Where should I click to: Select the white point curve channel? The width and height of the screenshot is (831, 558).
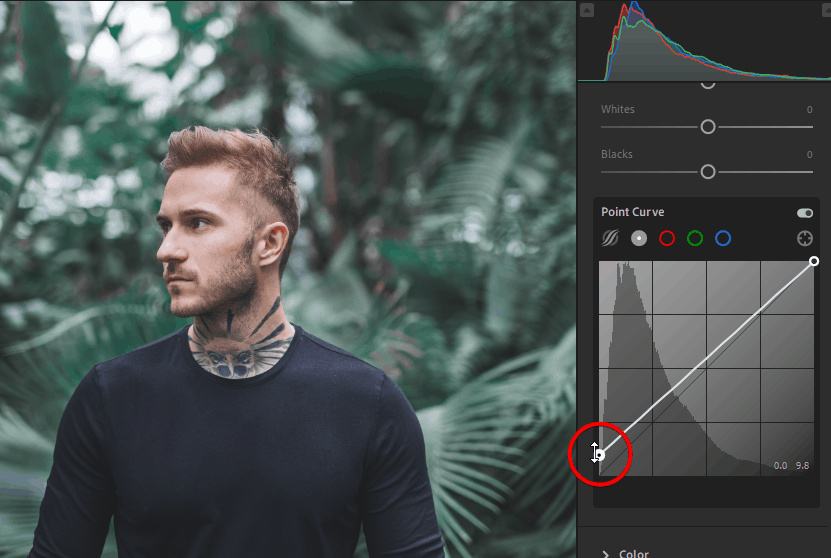[639, 238]
